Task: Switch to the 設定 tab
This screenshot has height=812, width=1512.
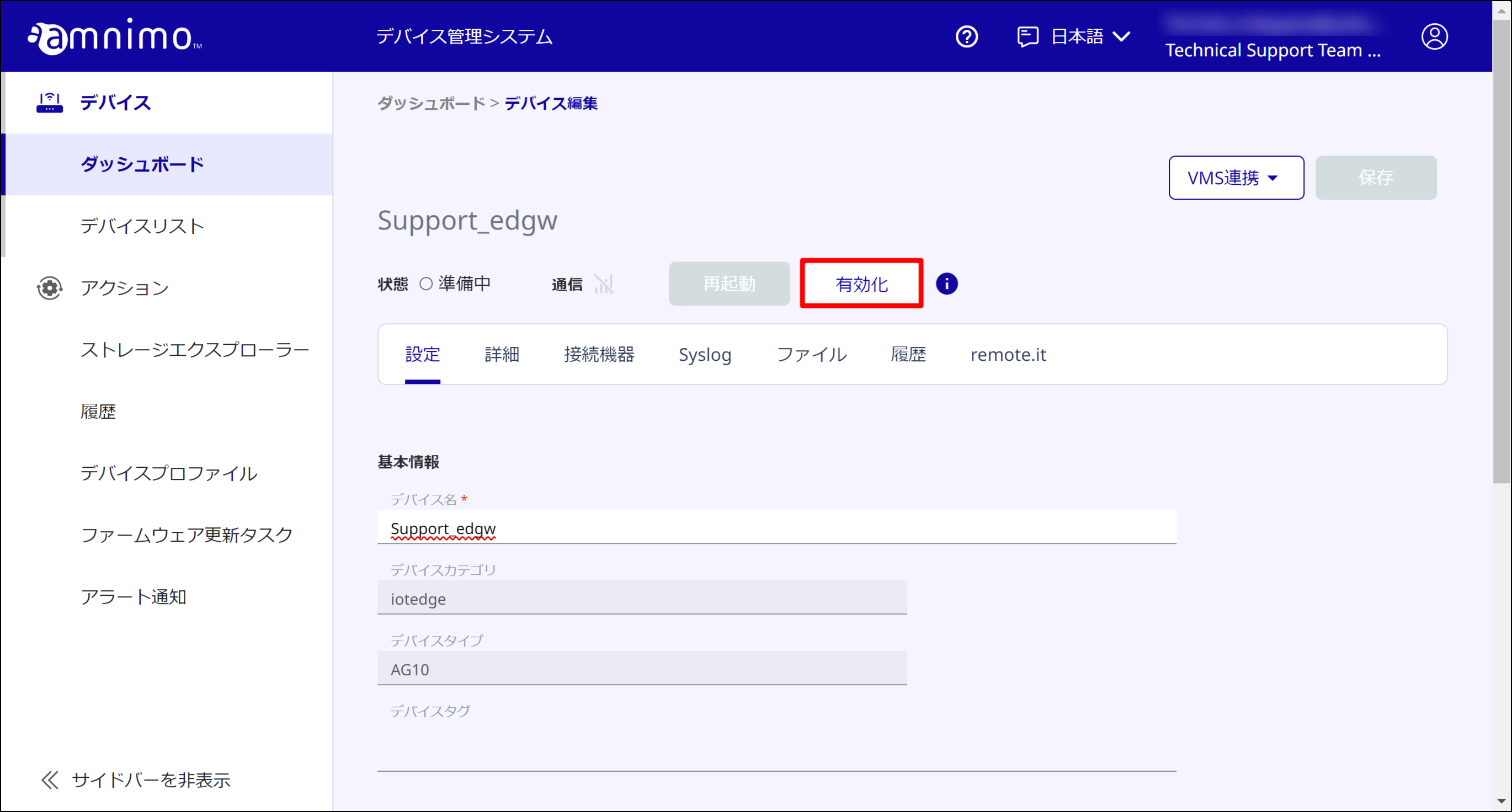Action: click(x=423, y=354)
